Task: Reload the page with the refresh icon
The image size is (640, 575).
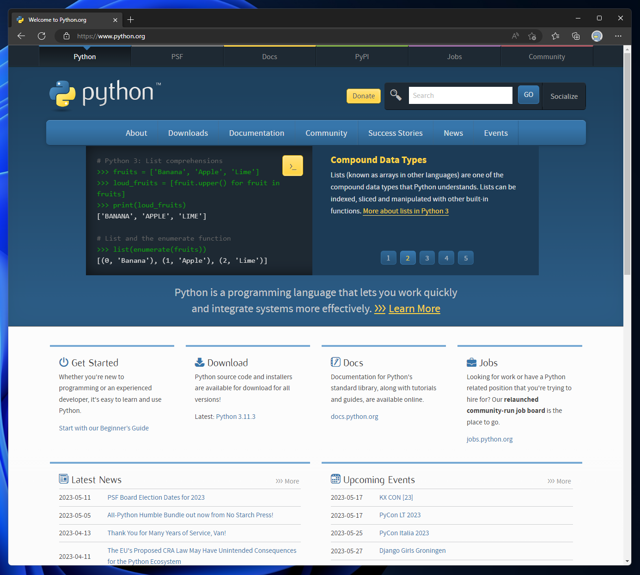Action: point(42,36)
